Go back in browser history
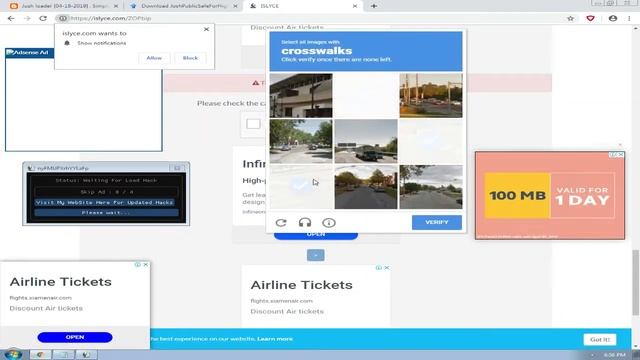 (x=11, y=18)
